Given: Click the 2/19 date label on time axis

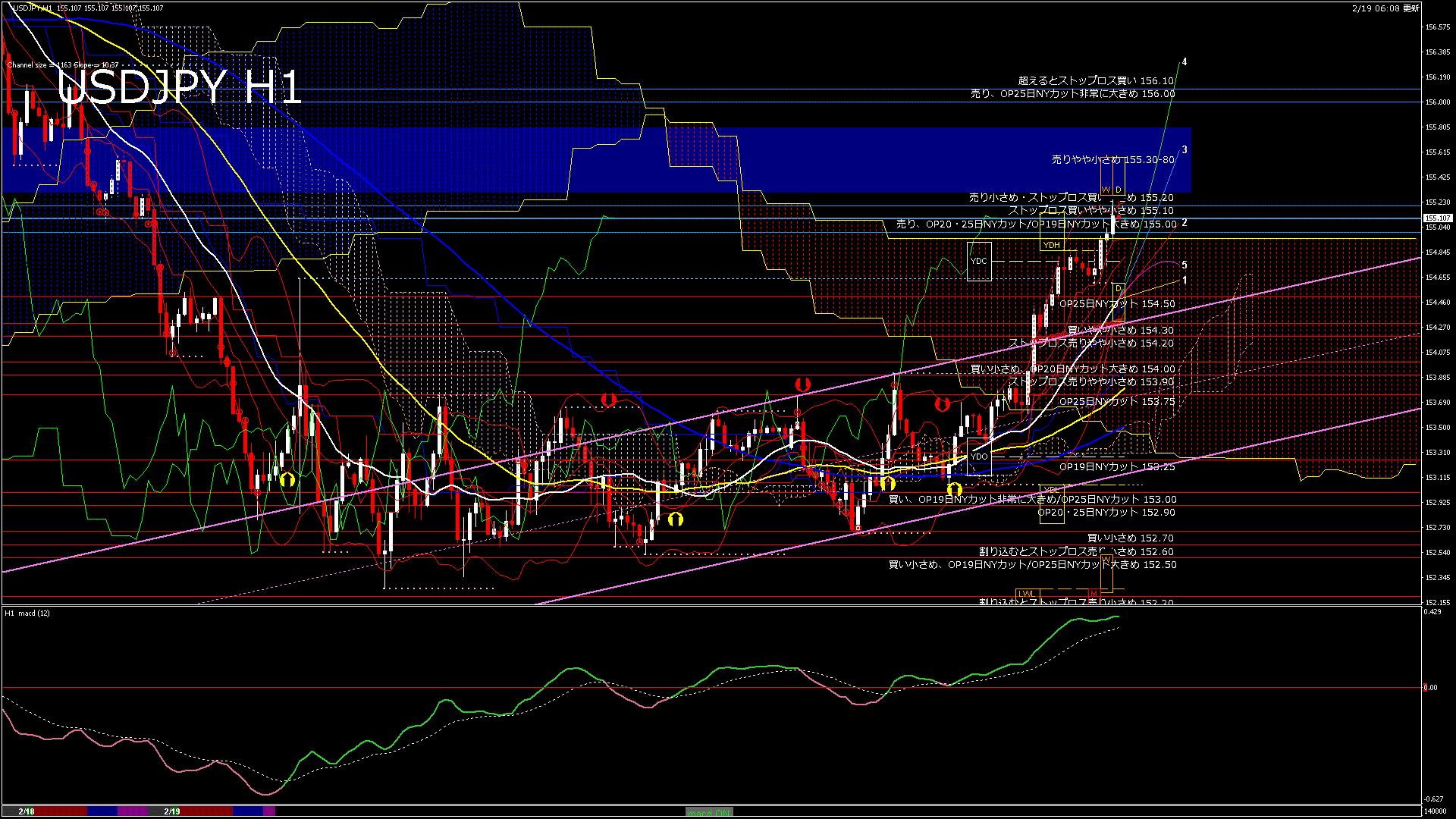Looking at the screenshot, I should tap(172, 811).
